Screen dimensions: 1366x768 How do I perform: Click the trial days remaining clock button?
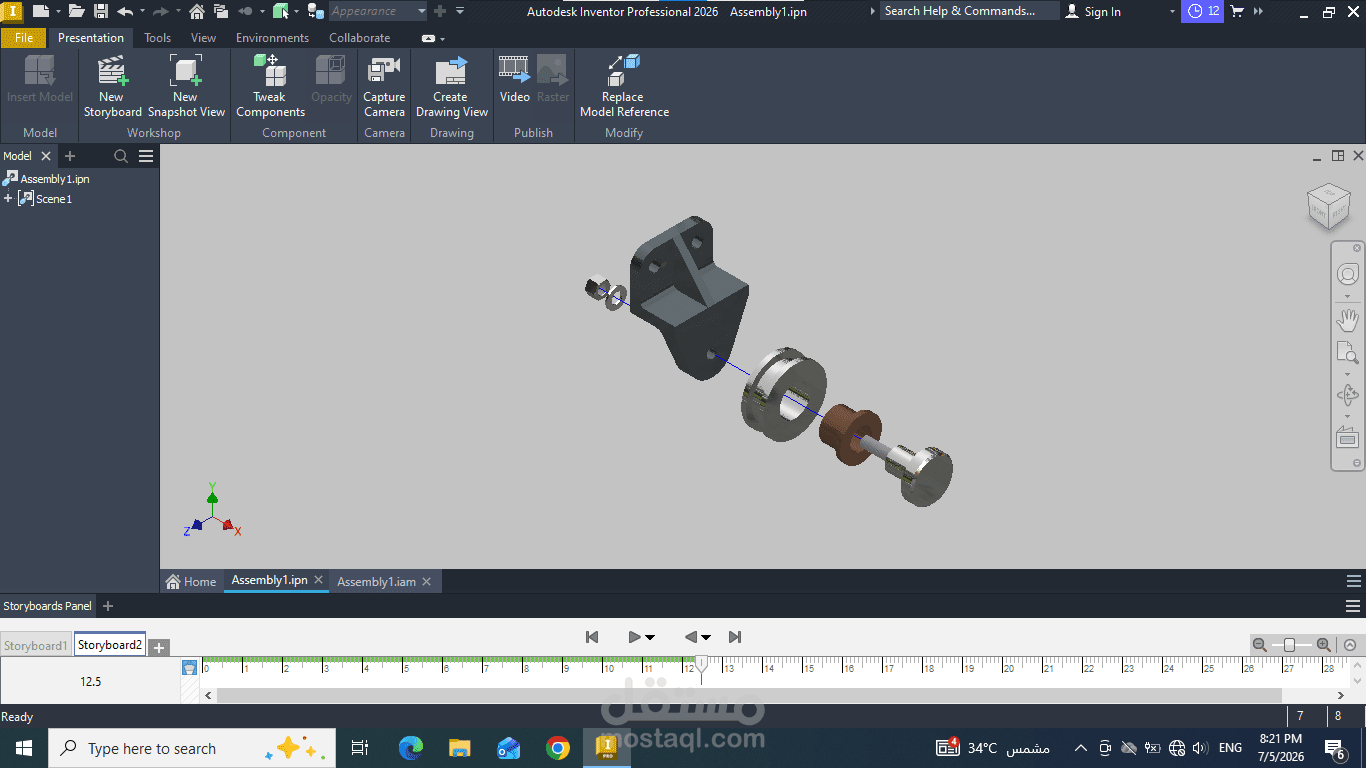pyautogui.click(x=1203, y=11)
